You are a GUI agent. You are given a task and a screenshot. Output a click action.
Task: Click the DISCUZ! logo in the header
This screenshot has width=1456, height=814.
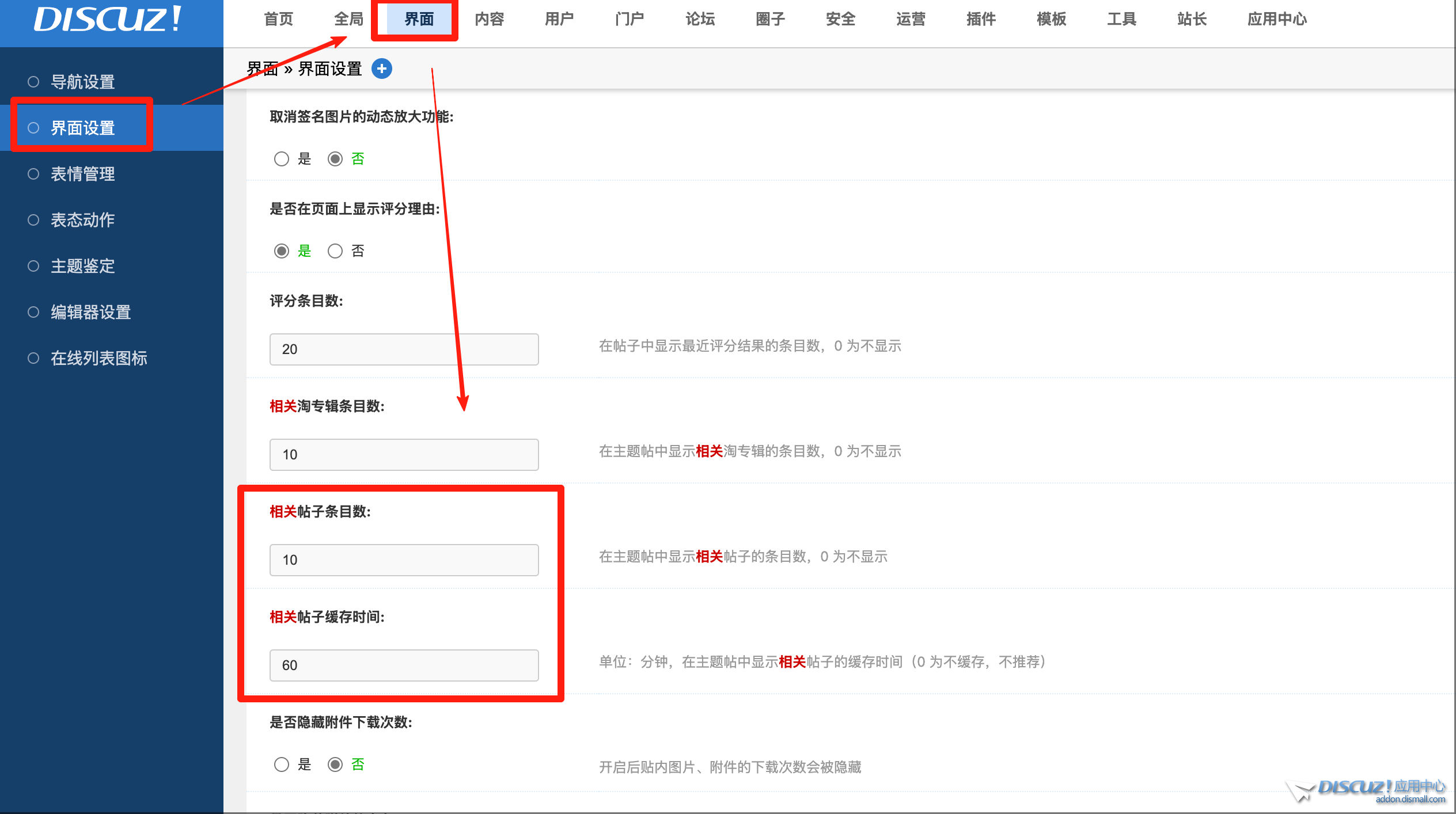pyautogui.click(x=108, y=20)
